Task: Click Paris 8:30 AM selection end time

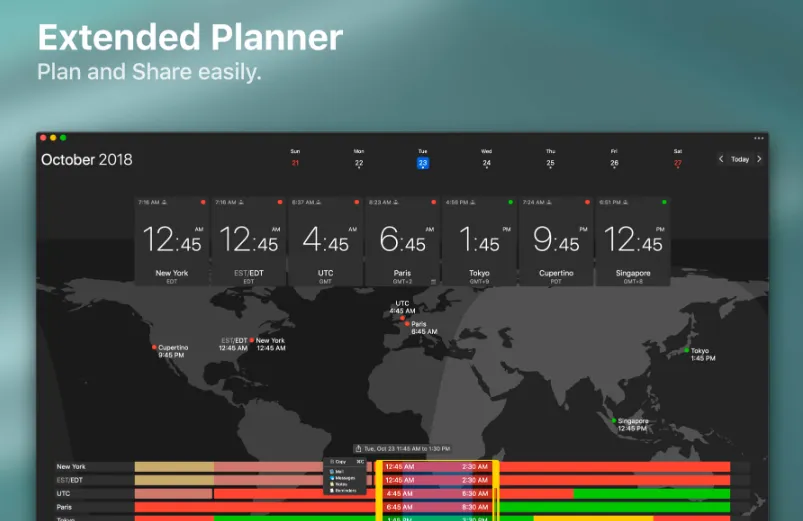Action: [x=475, y=507]
